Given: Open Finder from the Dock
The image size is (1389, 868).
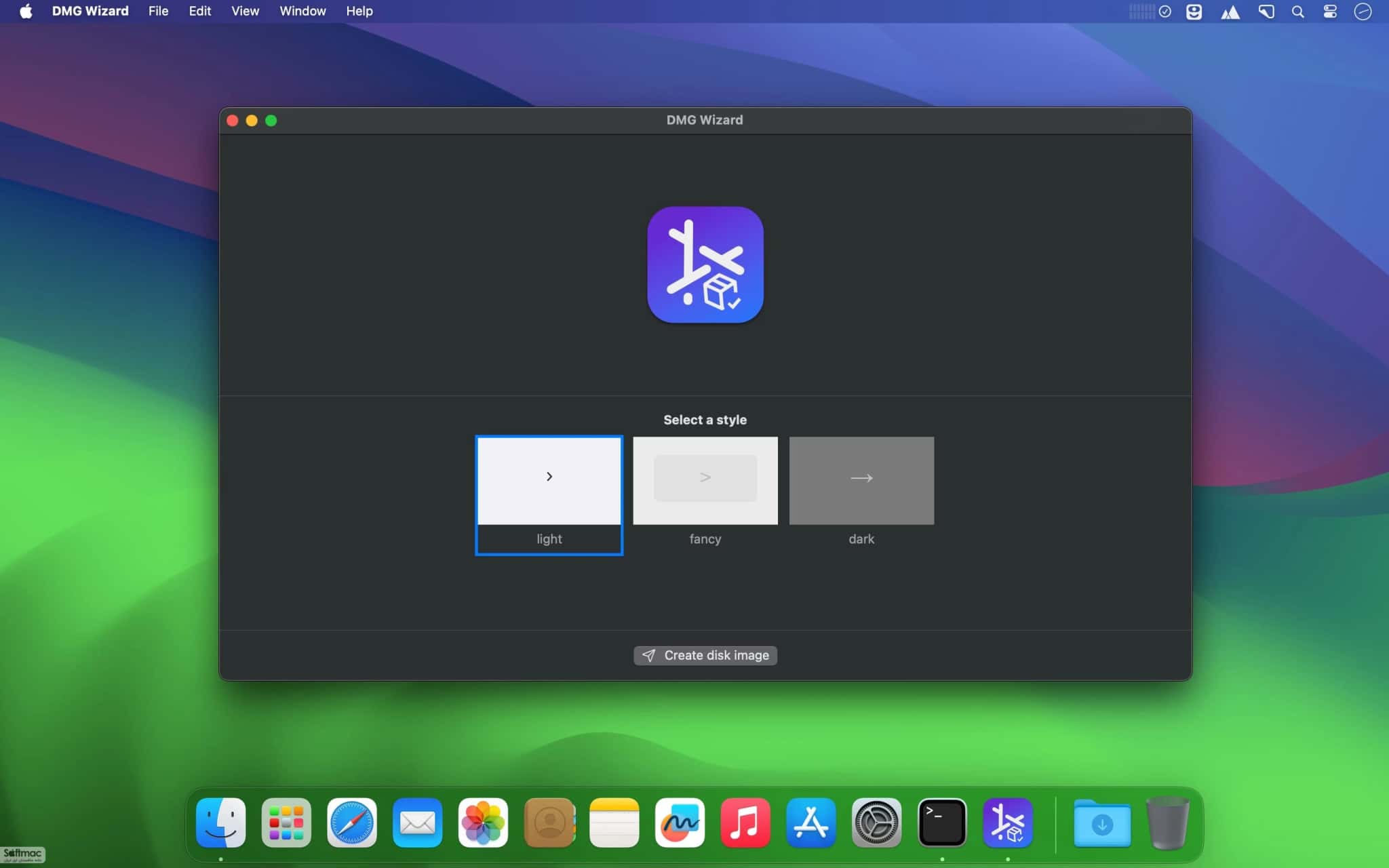Looking at the screenshot, I should pos(221,823).
